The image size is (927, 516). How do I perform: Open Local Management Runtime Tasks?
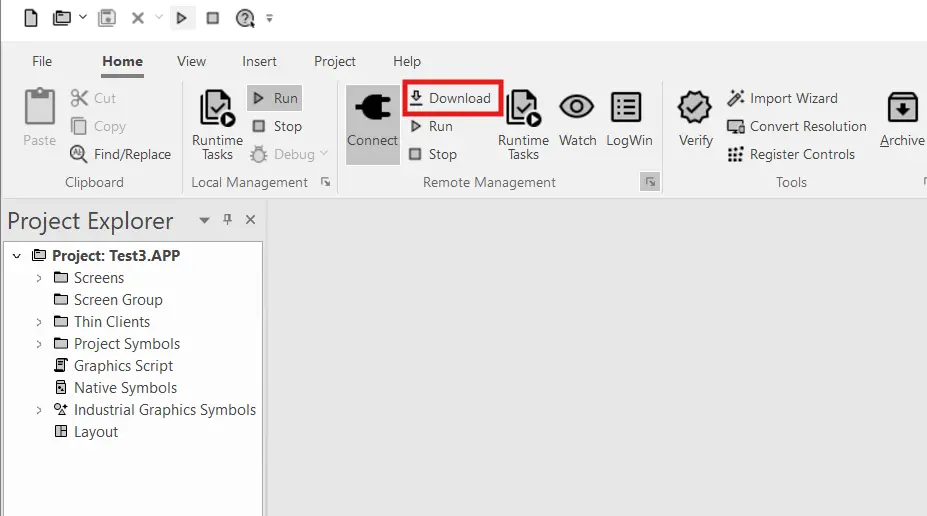(x=217, y=109)
